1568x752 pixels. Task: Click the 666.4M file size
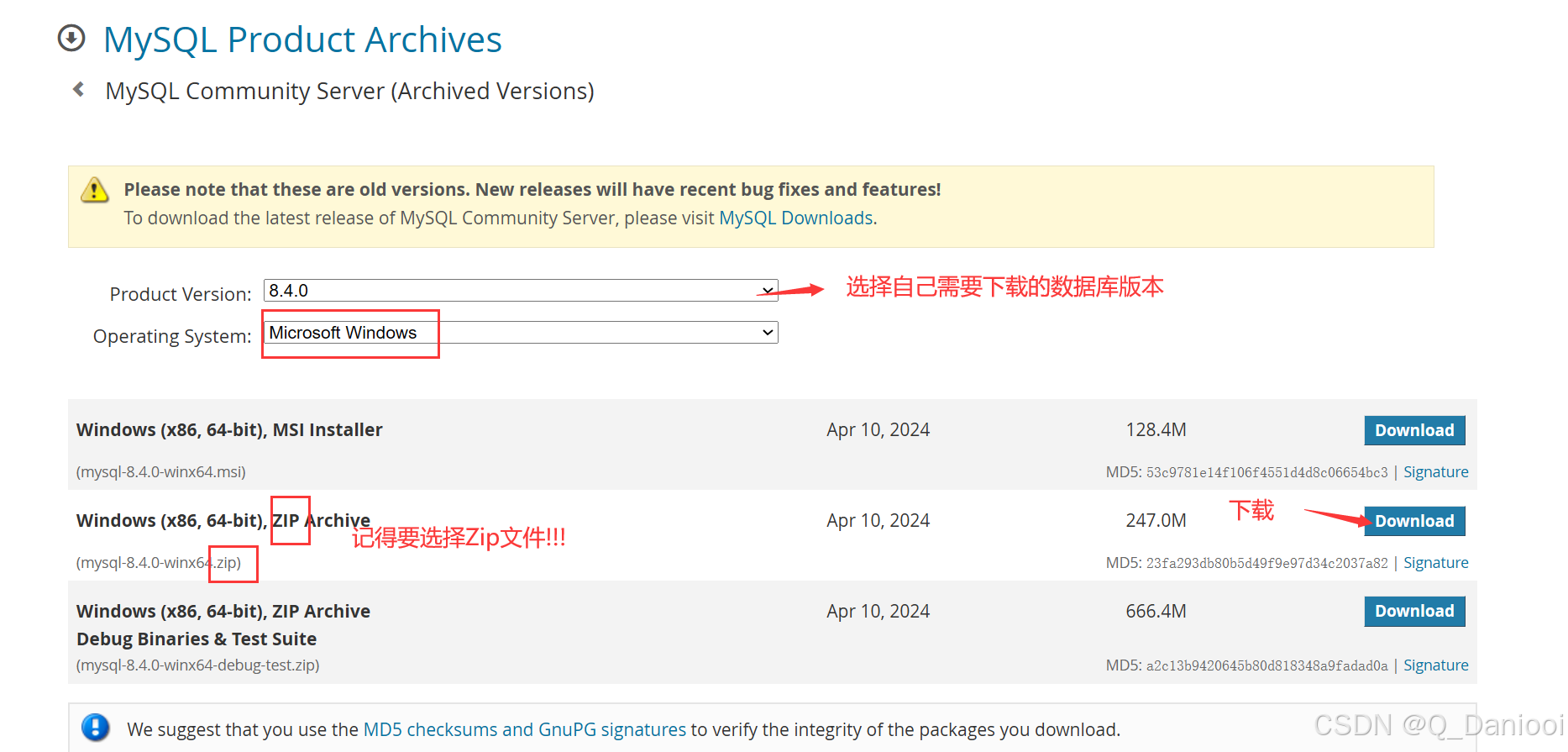tap(1156, 611)
